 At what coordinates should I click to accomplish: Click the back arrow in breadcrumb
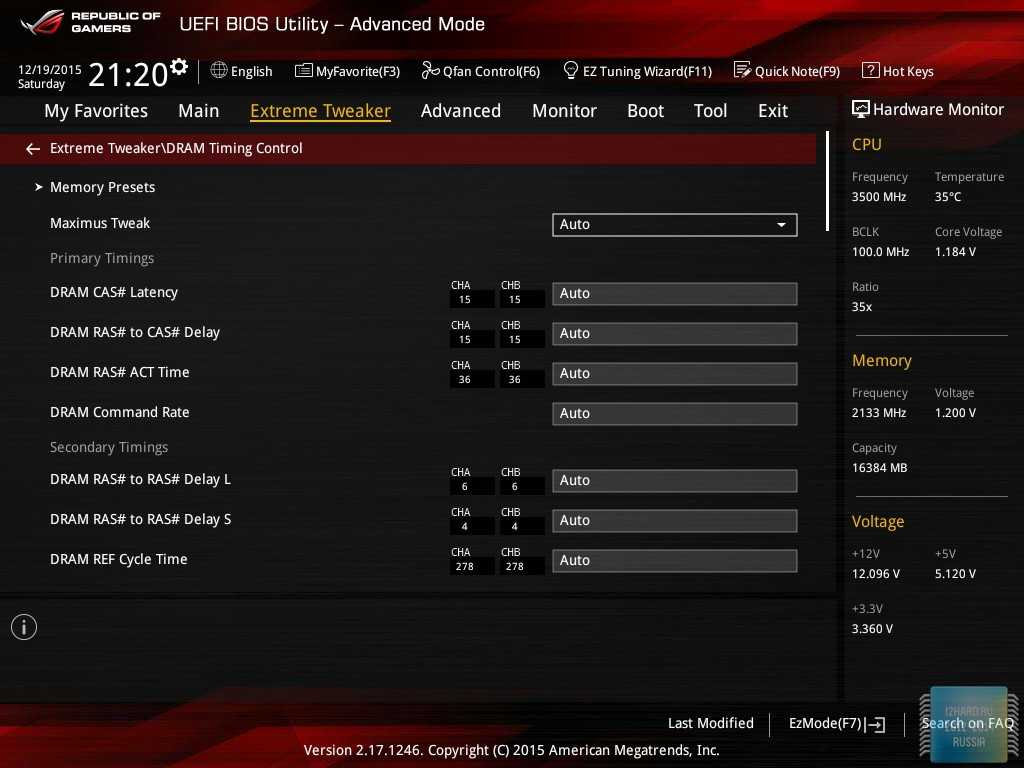pos(33,149)
